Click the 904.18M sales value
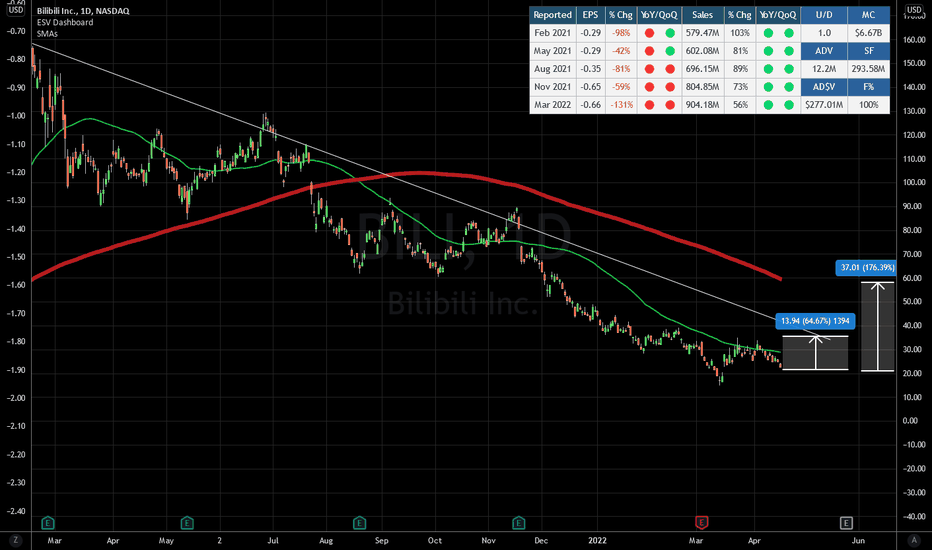The height and width of the screenshot is (550, 932). point(702,105)
